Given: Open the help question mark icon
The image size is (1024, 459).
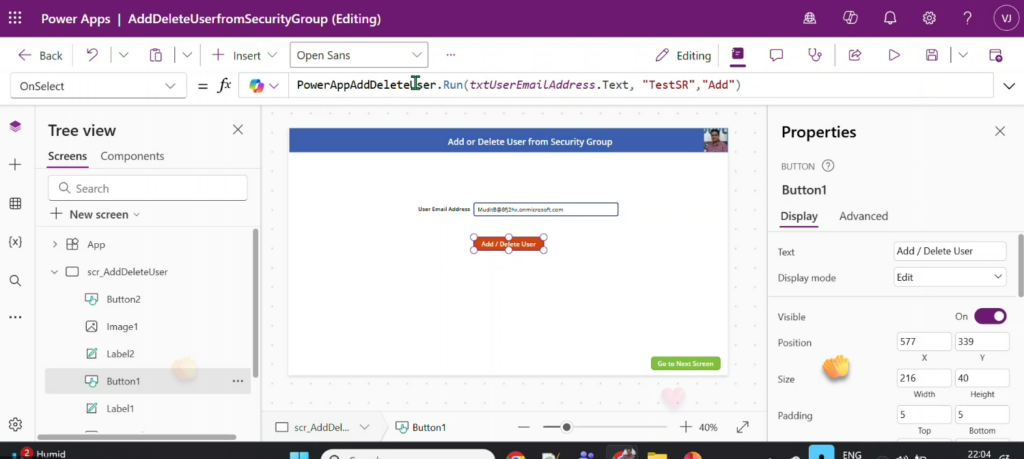Looking at the screenshot, I should [968, 18].
